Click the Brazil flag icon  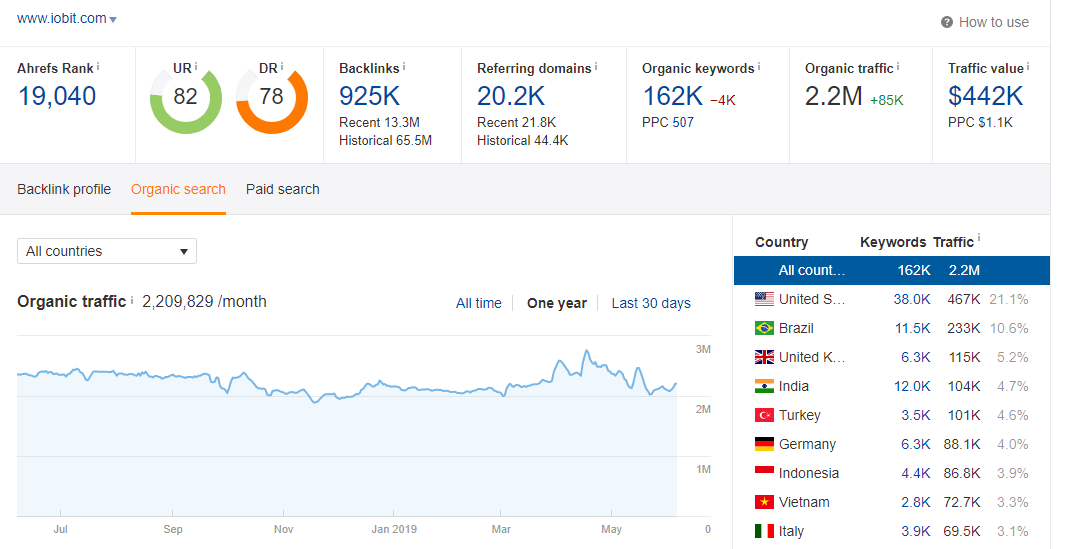pos(764,328)
